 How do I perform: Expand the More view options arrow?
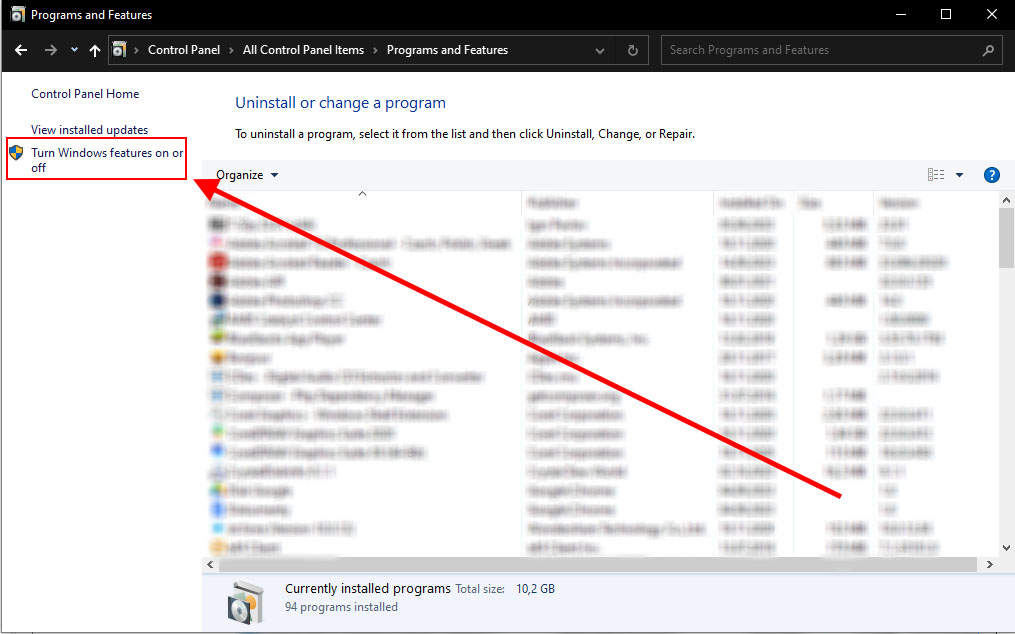coord(960,175)
